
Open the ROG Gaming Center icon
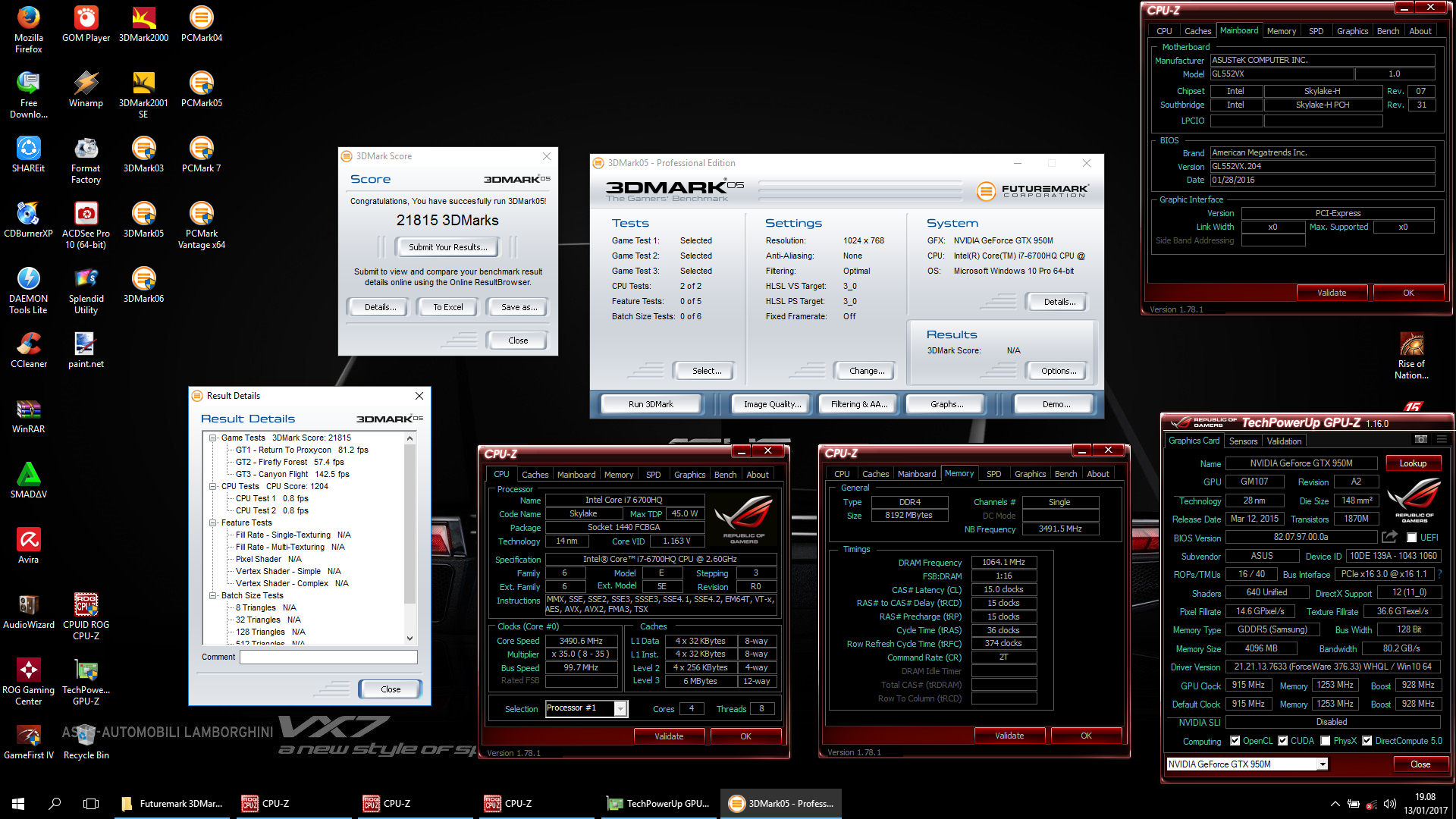tap(29, 681)
